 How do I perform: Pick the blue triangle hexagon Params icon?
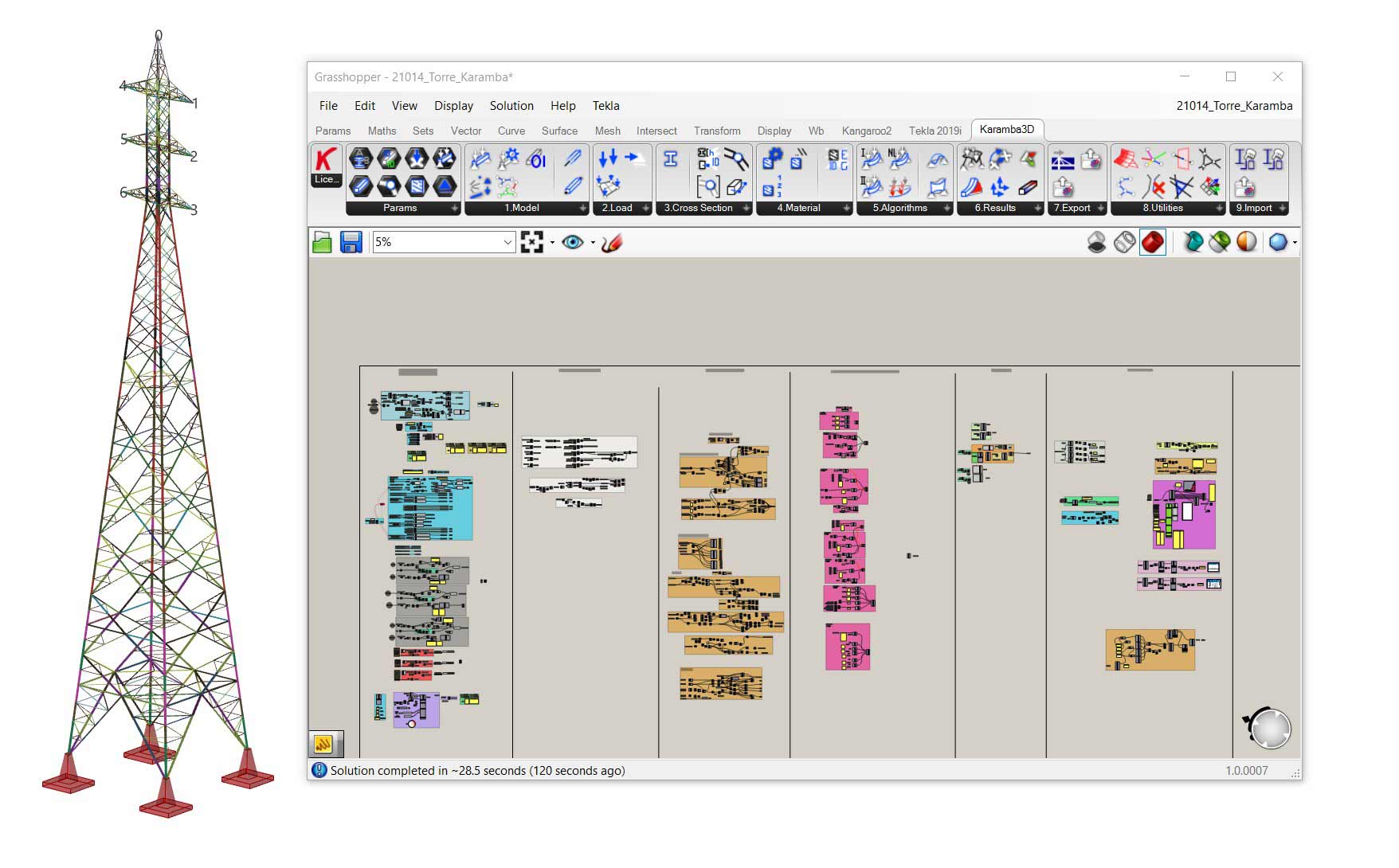tap(445, 186)
